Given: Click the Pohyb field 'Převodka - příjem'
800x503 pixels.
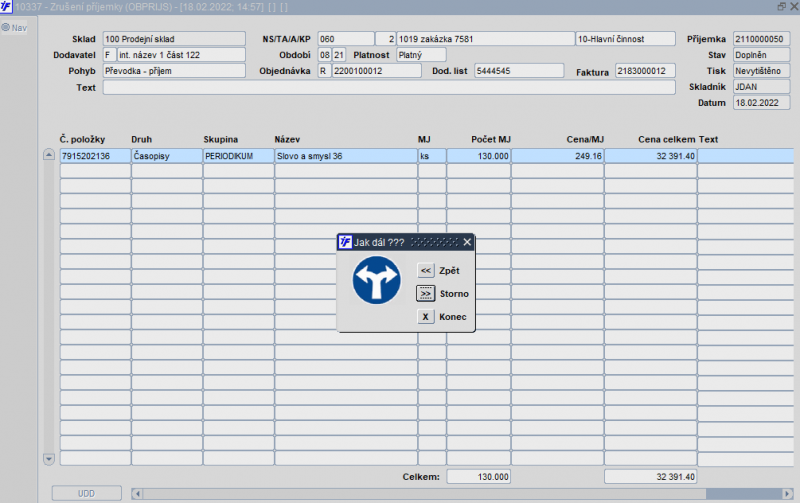Looking at the screenshot, I should [x=174, y=71].
